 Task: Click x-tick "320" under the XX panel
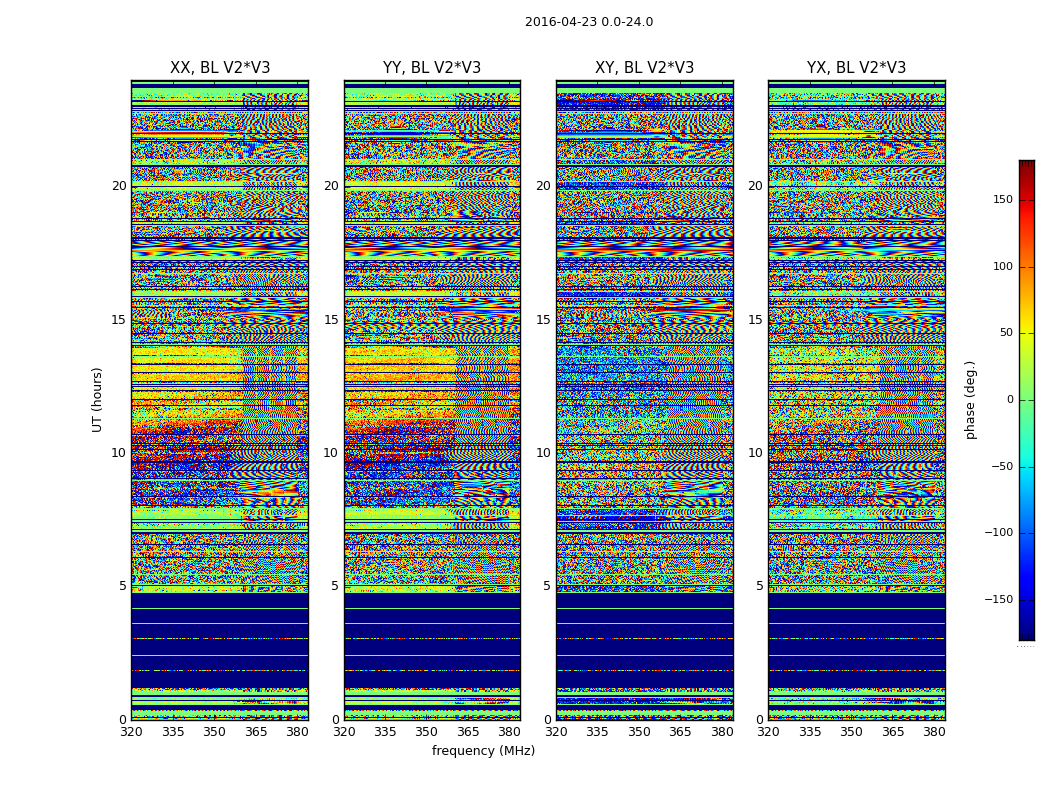point(132,732)
